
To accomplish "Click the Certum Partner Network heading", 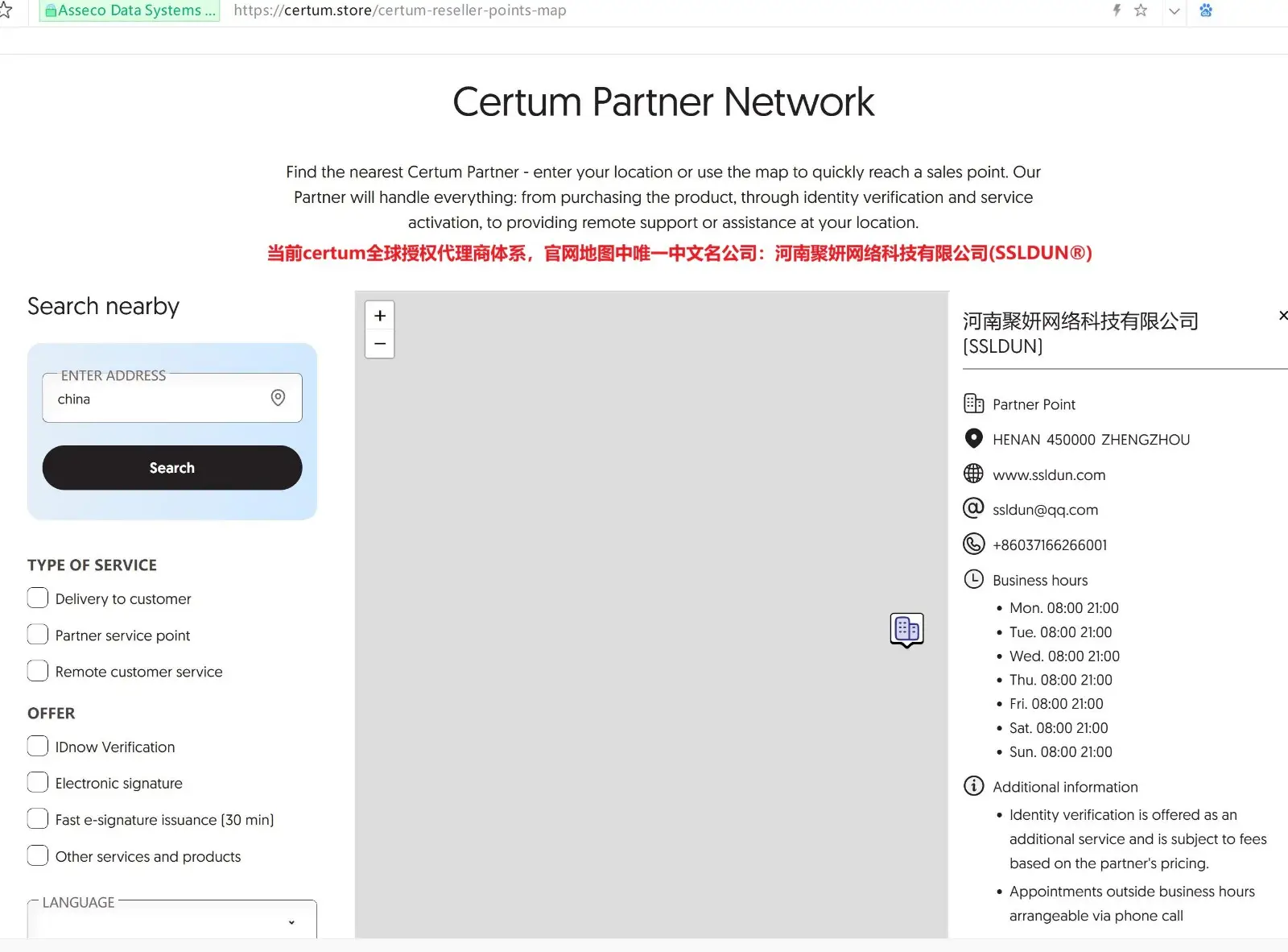I will click(x=663, y=102).
